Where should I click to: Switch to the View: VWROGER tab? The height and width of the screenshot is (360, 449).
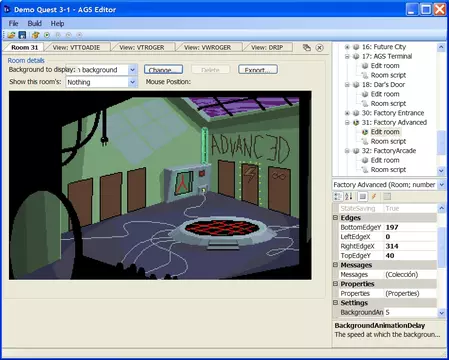pos(207,48)
